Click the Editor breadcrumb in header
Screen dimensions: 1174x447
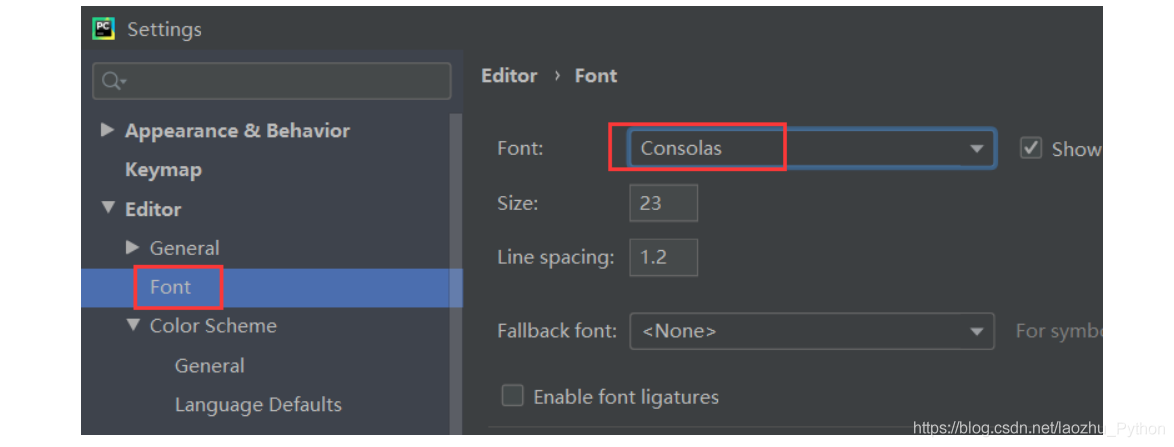click(509, 76)
